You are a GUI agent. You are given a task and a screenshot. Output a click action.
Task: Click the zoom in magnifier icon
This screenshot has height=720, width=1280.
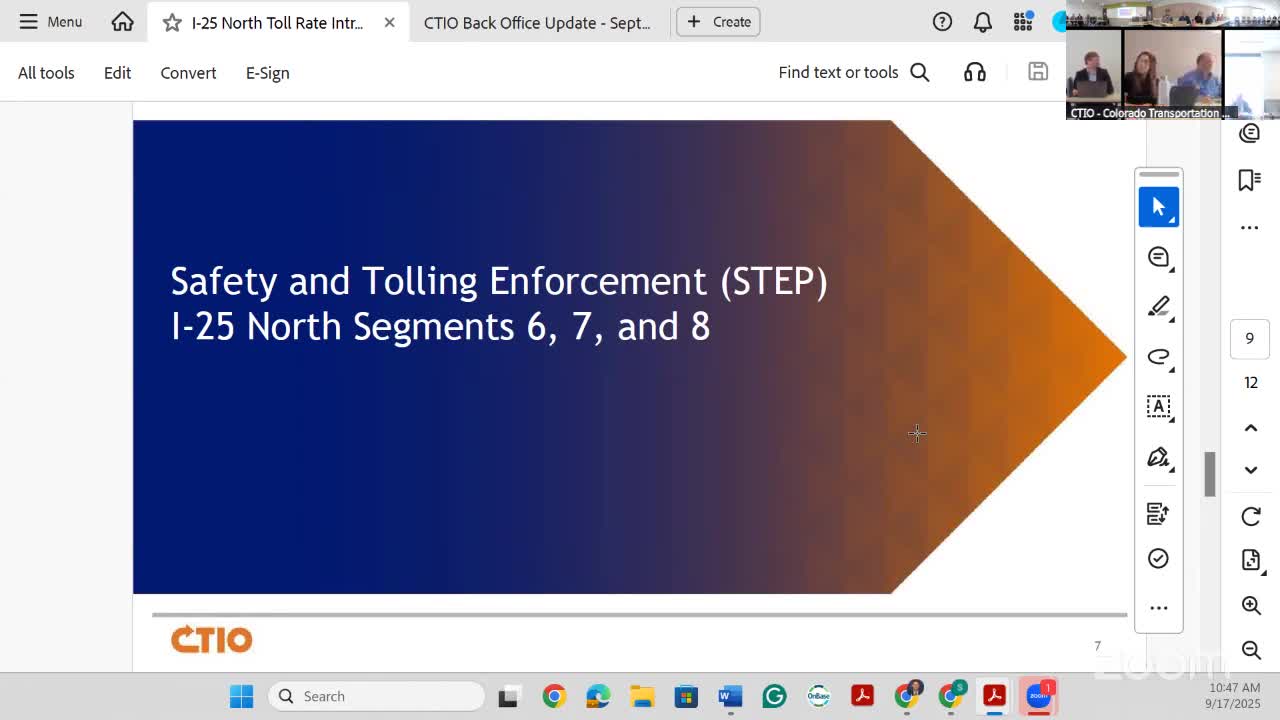[1251, 605]
